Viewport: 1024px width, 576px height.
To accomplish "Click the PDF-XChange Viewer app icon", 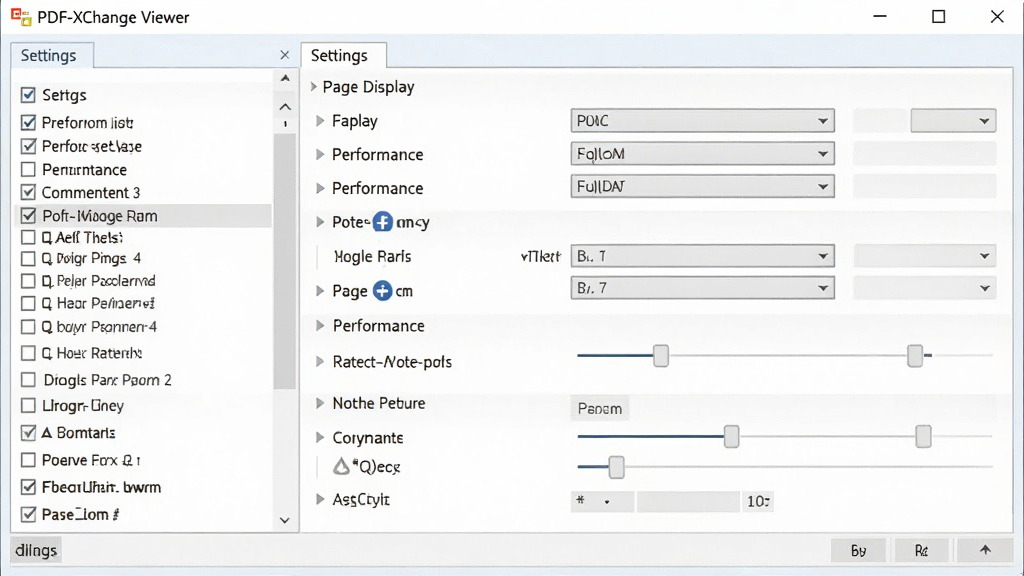I will click(x=21, y=17).
